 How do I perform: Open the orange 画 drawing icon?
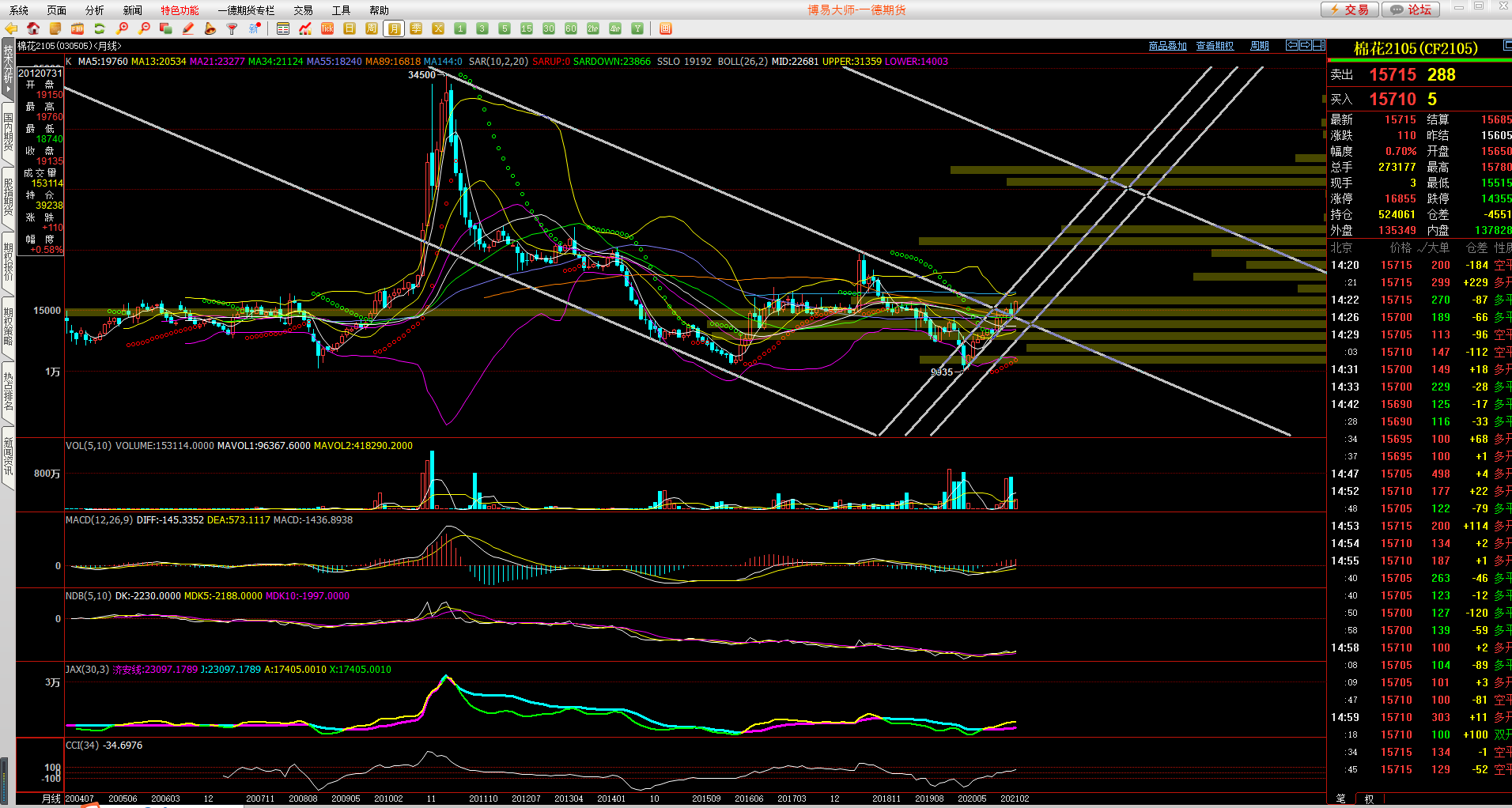point(666,28)
